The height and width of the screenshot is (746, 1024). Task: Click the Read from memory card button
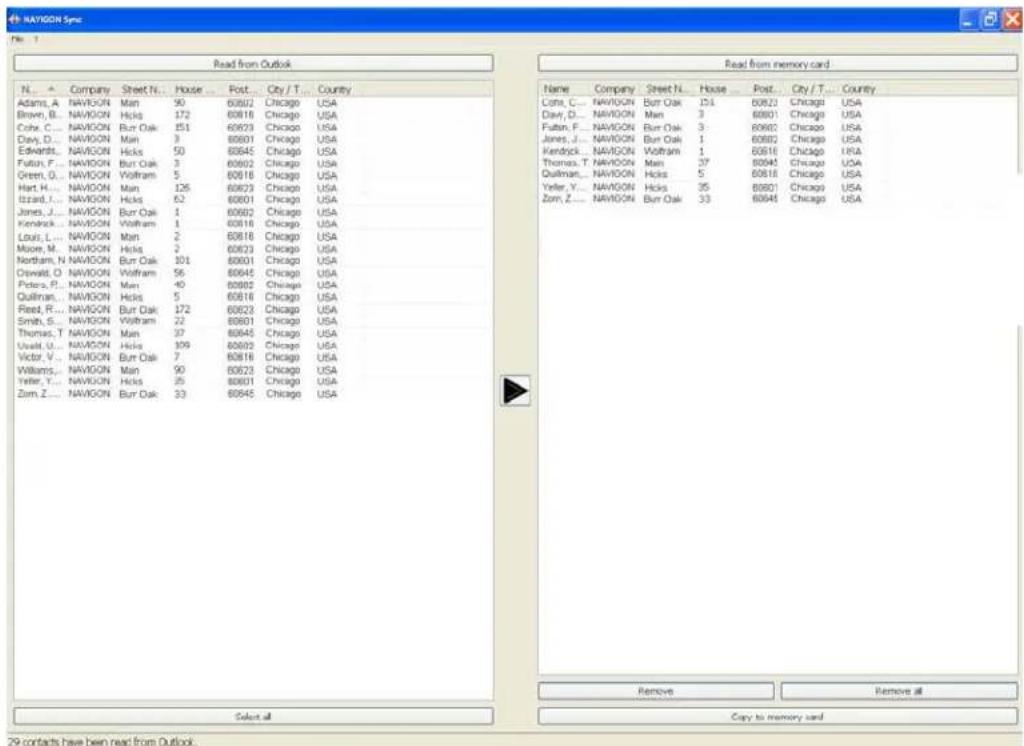click(x=777, y=64)
